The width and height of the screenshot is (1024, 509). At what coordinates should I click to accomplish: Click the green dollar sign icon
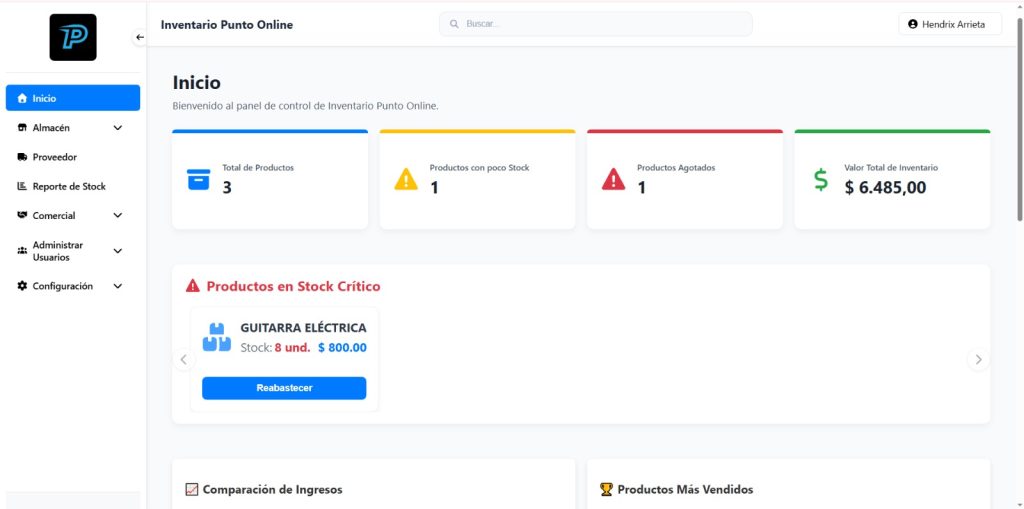(821, 180)
